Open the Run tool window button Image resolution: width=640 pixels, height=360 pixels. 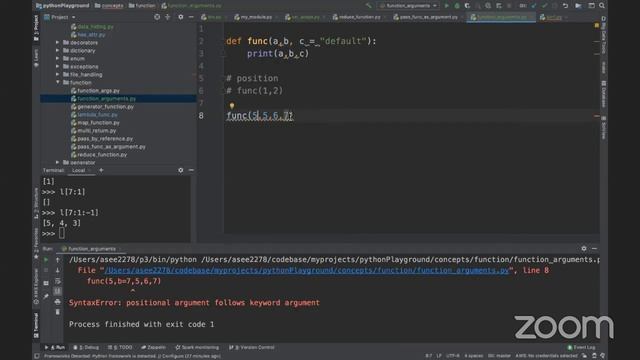(55, 347)
